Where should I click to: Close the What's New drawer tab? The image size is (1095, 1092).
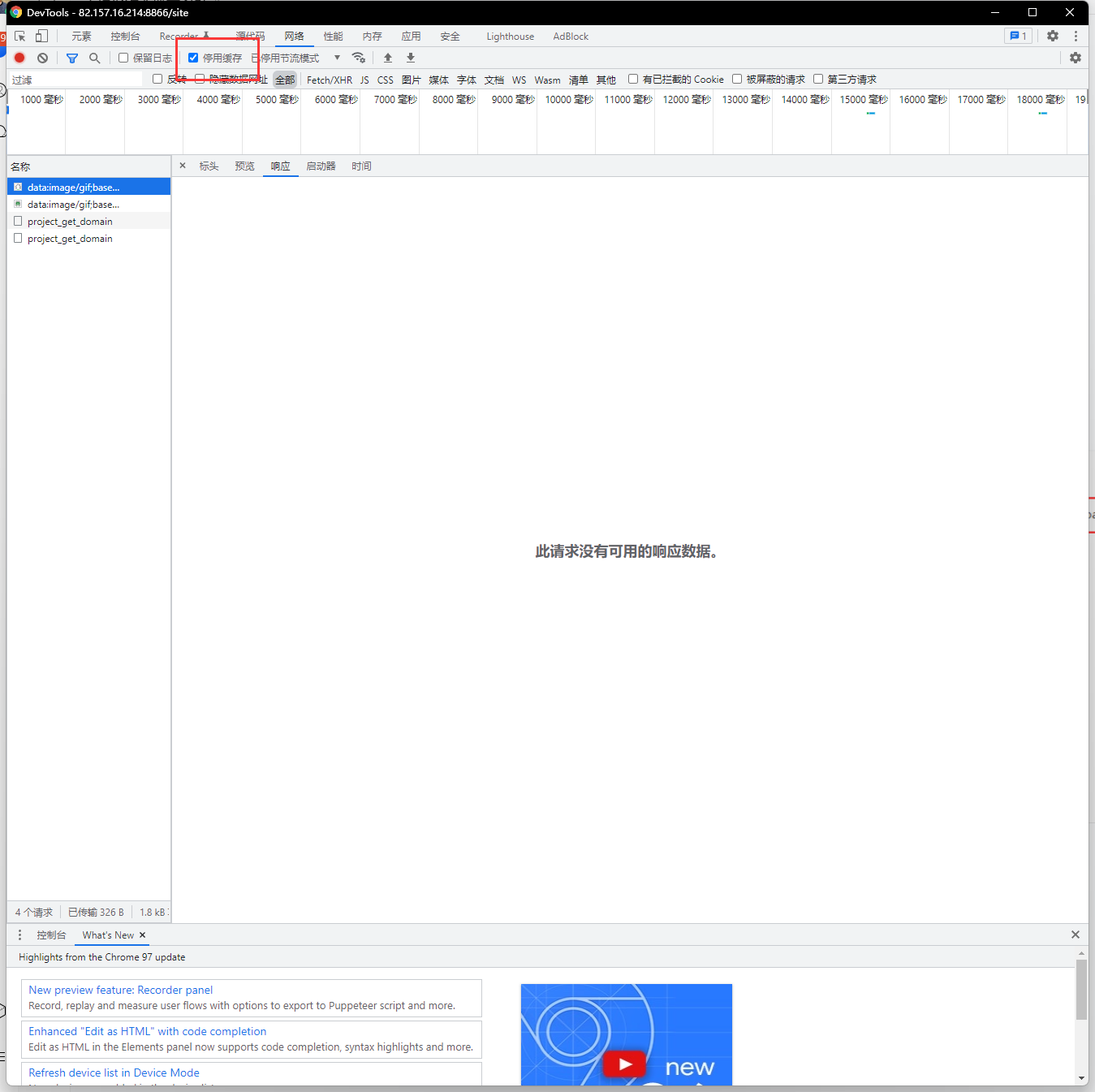tap(143, 935)
